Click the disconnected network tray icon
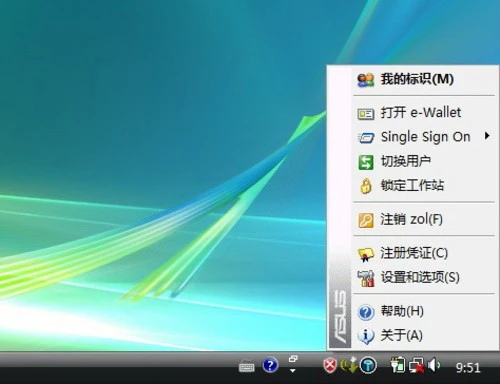Image resolution: width=500 pixels, height=384 pixels. point(417,366)
